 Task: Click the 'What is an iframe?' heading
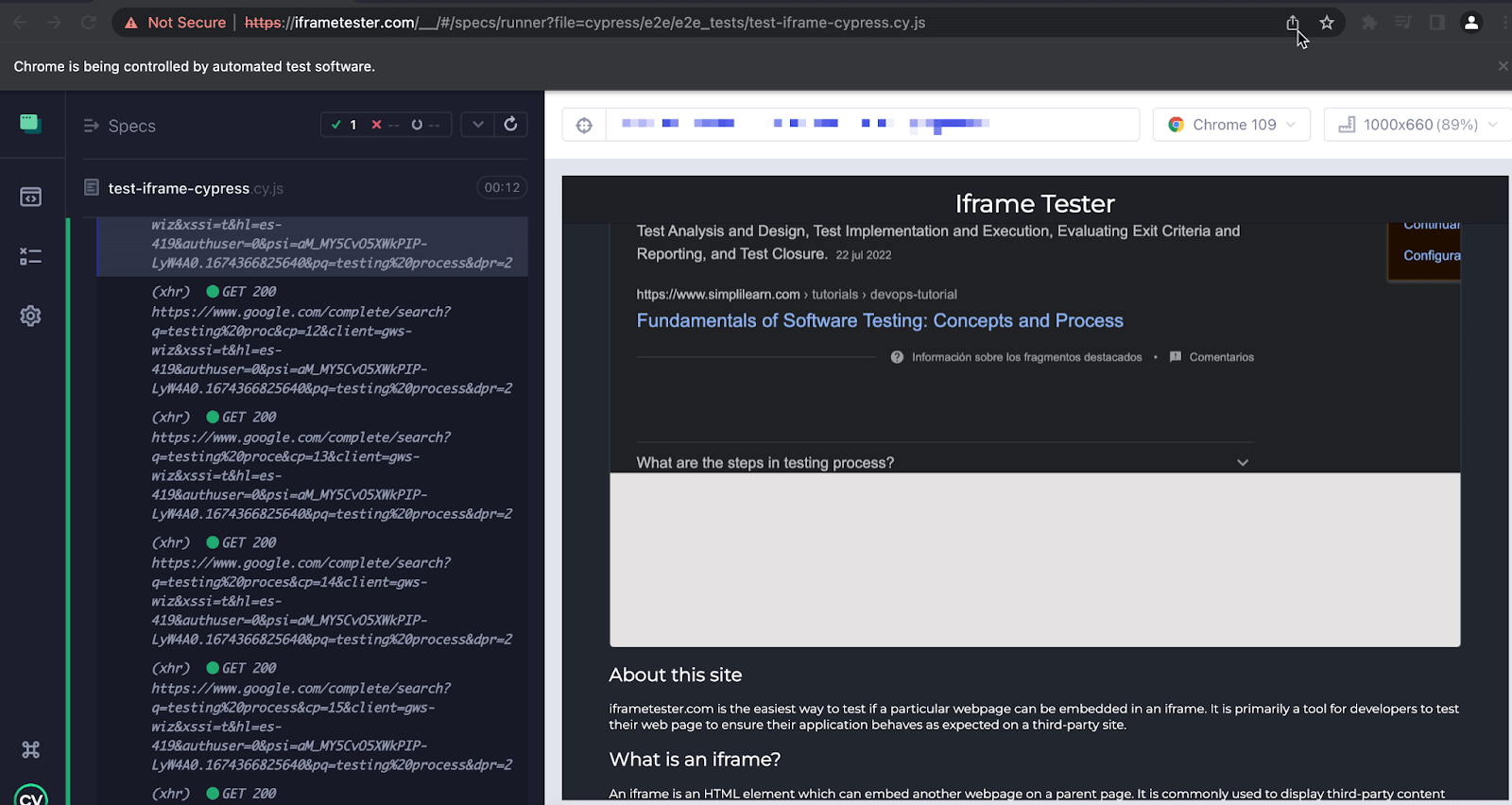[695, 759]
